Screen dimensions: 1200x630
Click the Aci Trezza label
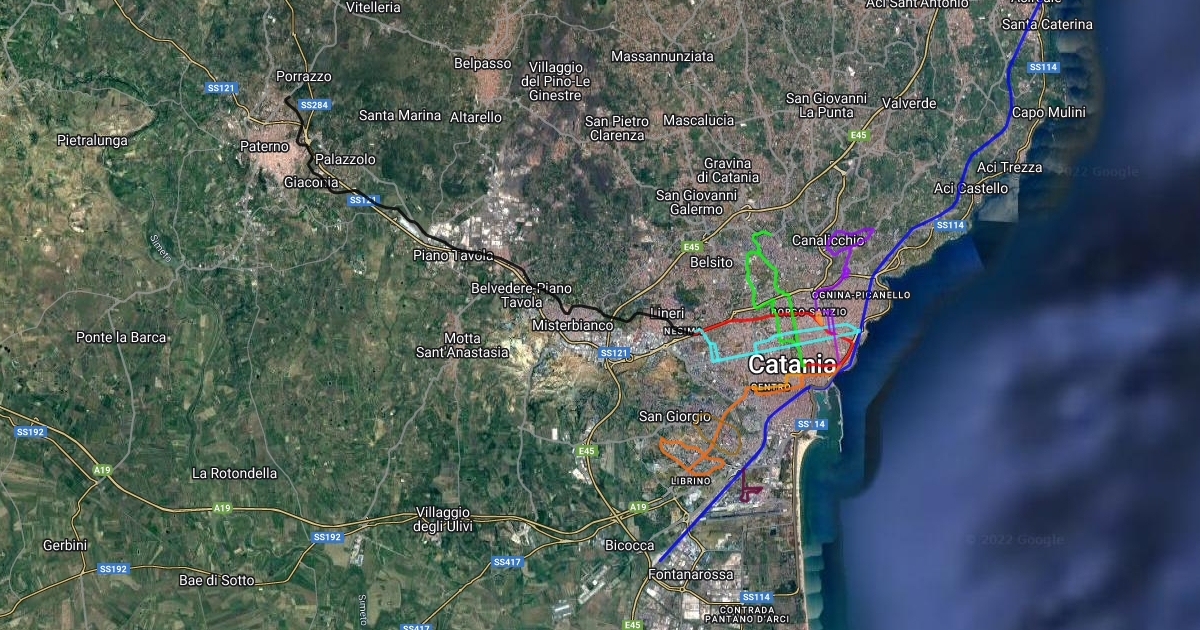tap(1009, 167)
